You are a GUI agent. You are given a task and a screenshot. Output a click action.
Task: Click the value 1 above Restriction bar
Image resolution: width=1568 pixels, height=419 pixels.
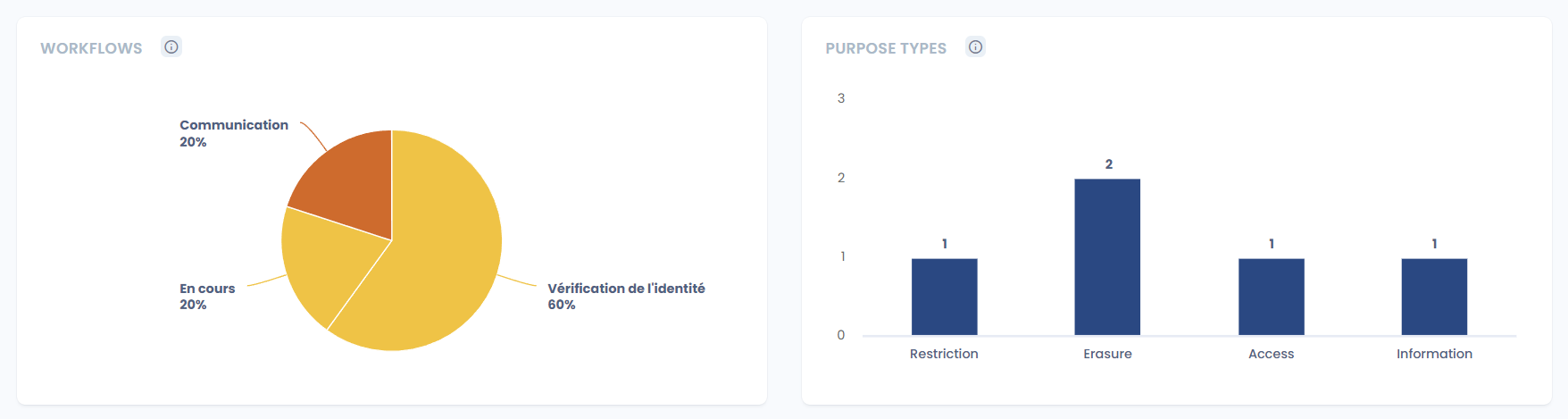click(x=945, y=244)
